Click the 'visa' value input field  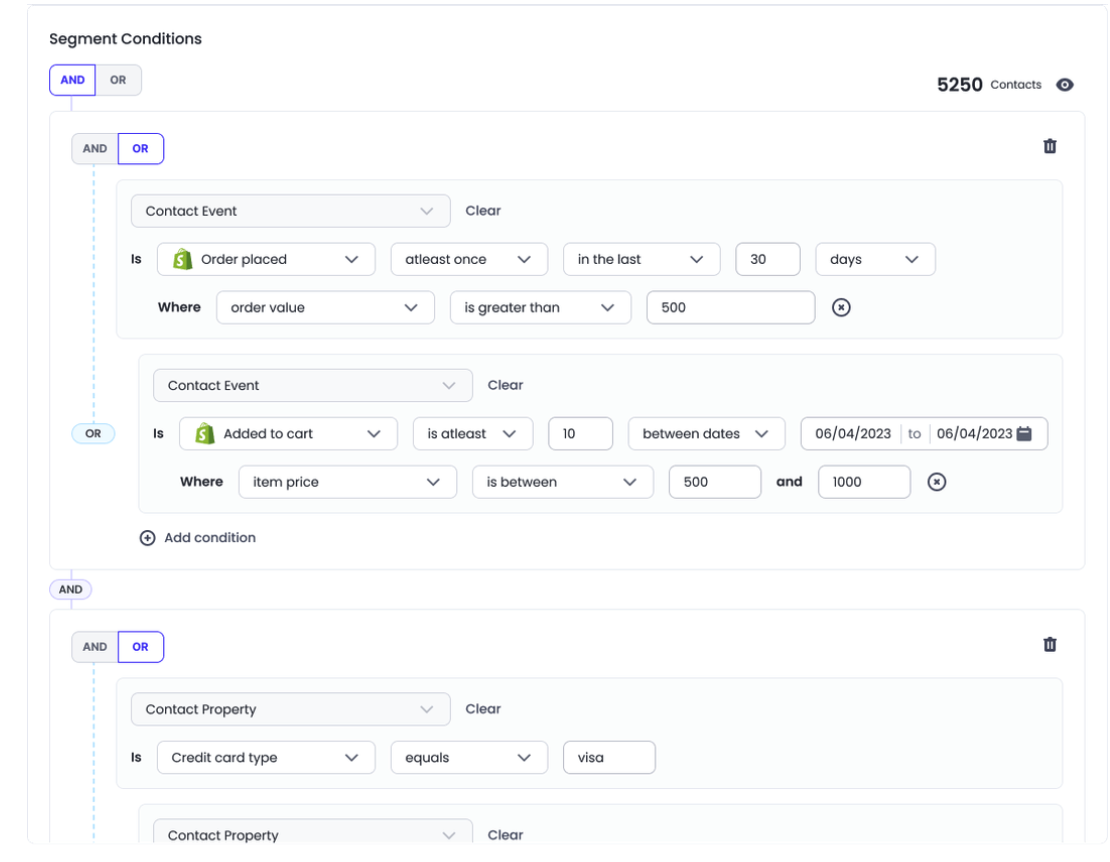pos(608,758)
